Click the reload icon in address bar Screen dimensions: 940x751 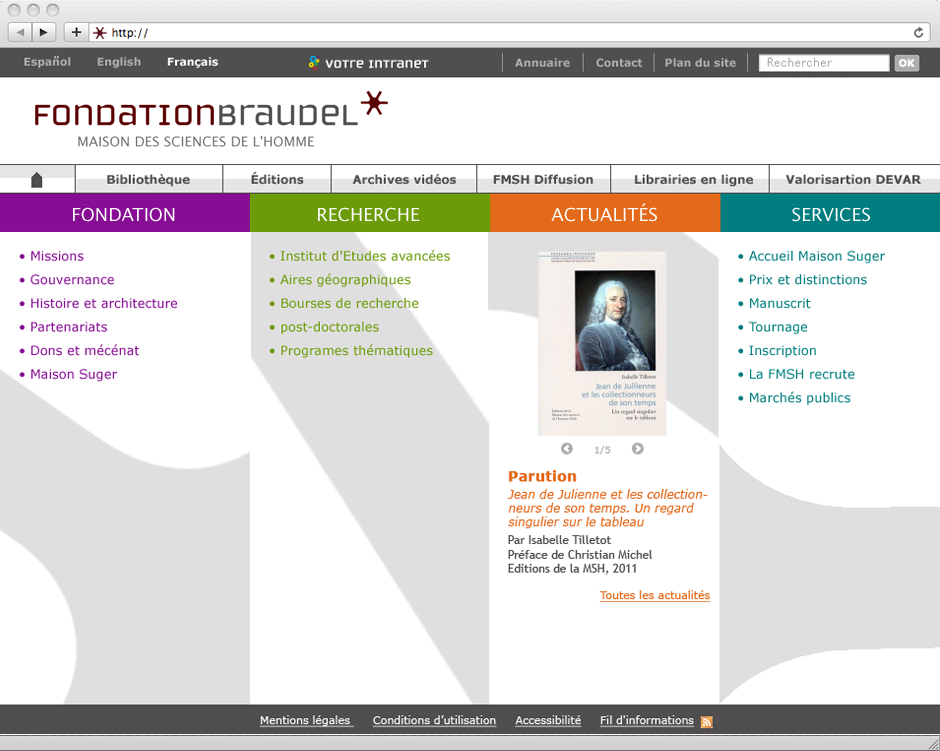918,32
